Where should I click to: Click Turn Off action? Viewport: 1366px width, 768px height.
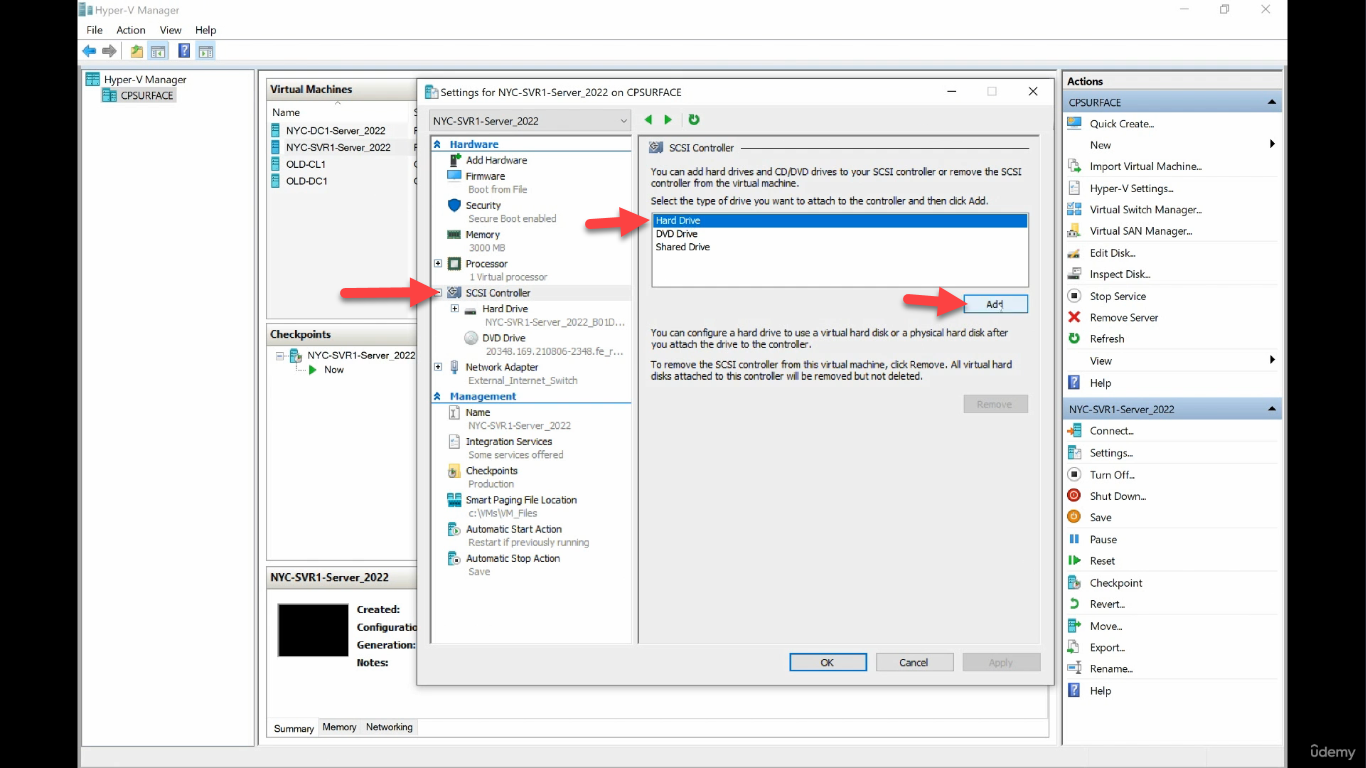click(1113, 475)
